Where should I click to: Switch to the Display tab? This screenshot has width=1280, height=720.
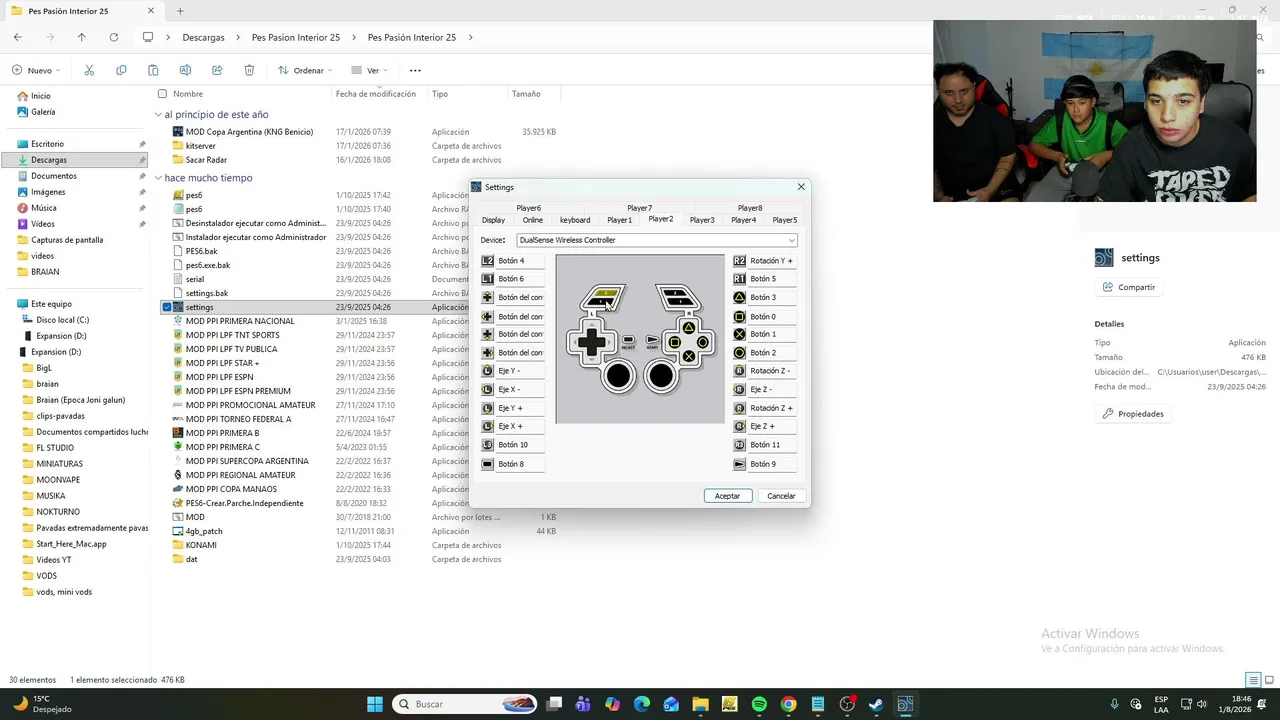[x=493, y=220]
